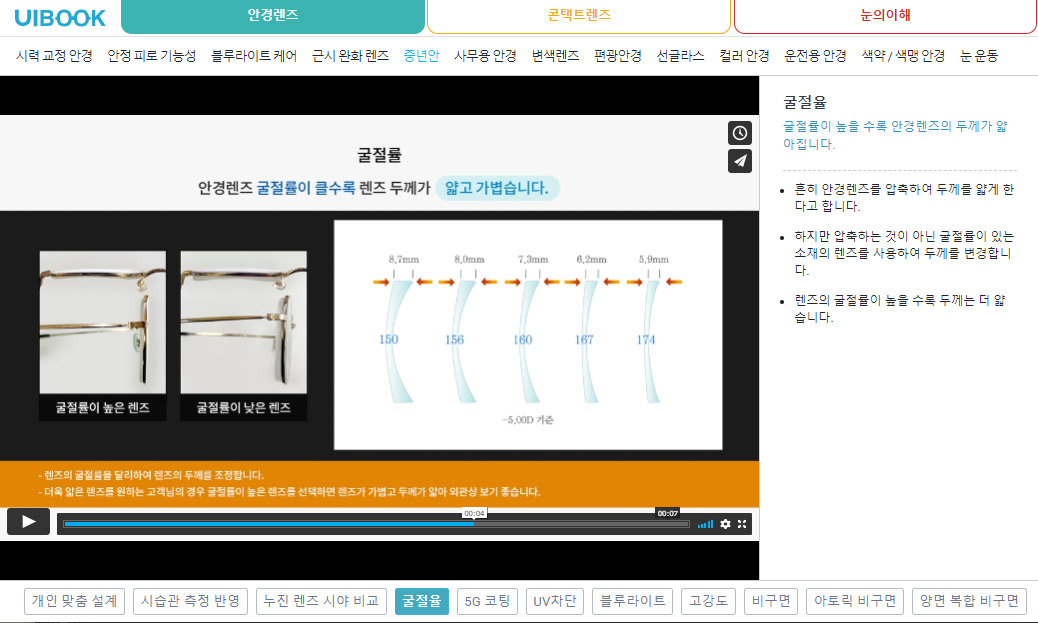Click the share paper plane icon
Screen dimensions: 1038x623
coord(739,161)
